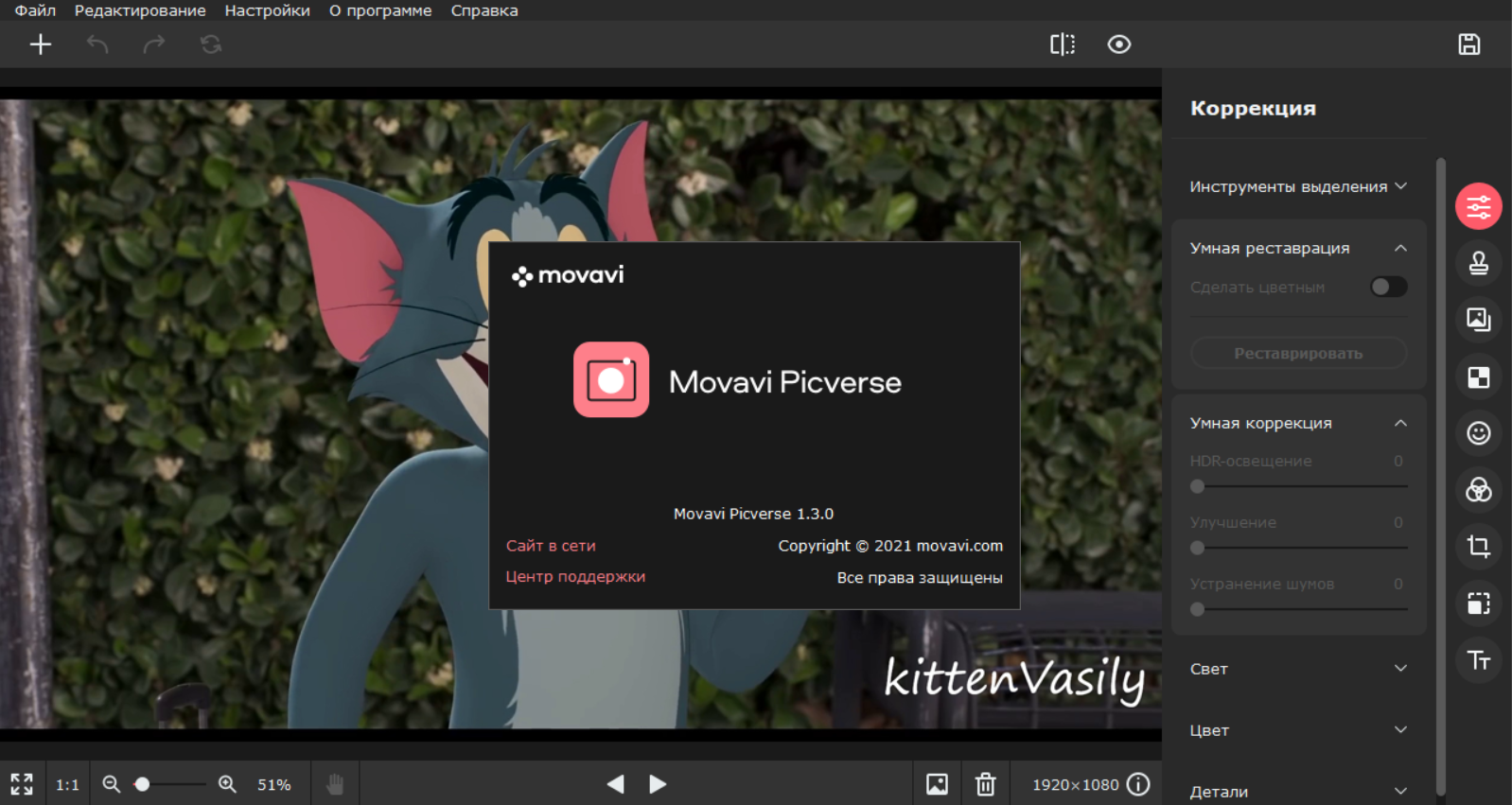This screenshot has height=805, width=1512.
Task: Open the Центр поддержки link
Action: (575, 576)
